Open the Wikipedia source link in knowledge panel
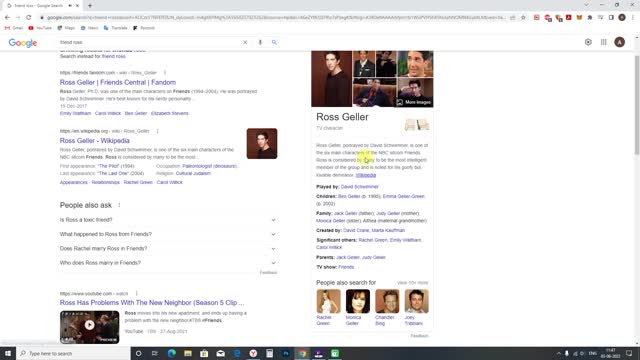The width and height of the screenshot is (640, 360). [366, 175]
